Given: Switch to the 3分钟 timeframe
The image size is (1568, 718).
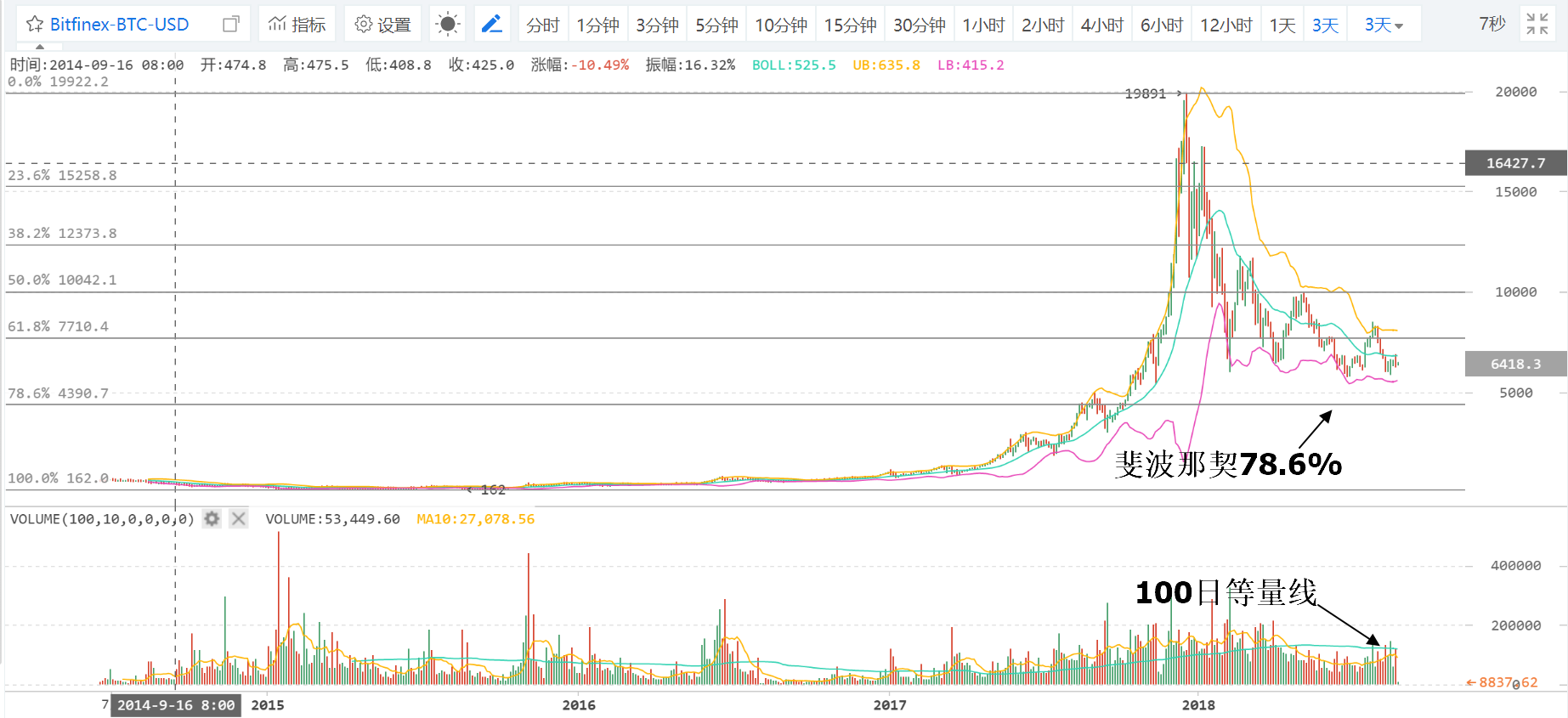Looking at the screenshot, I should [x=657, y=25].
